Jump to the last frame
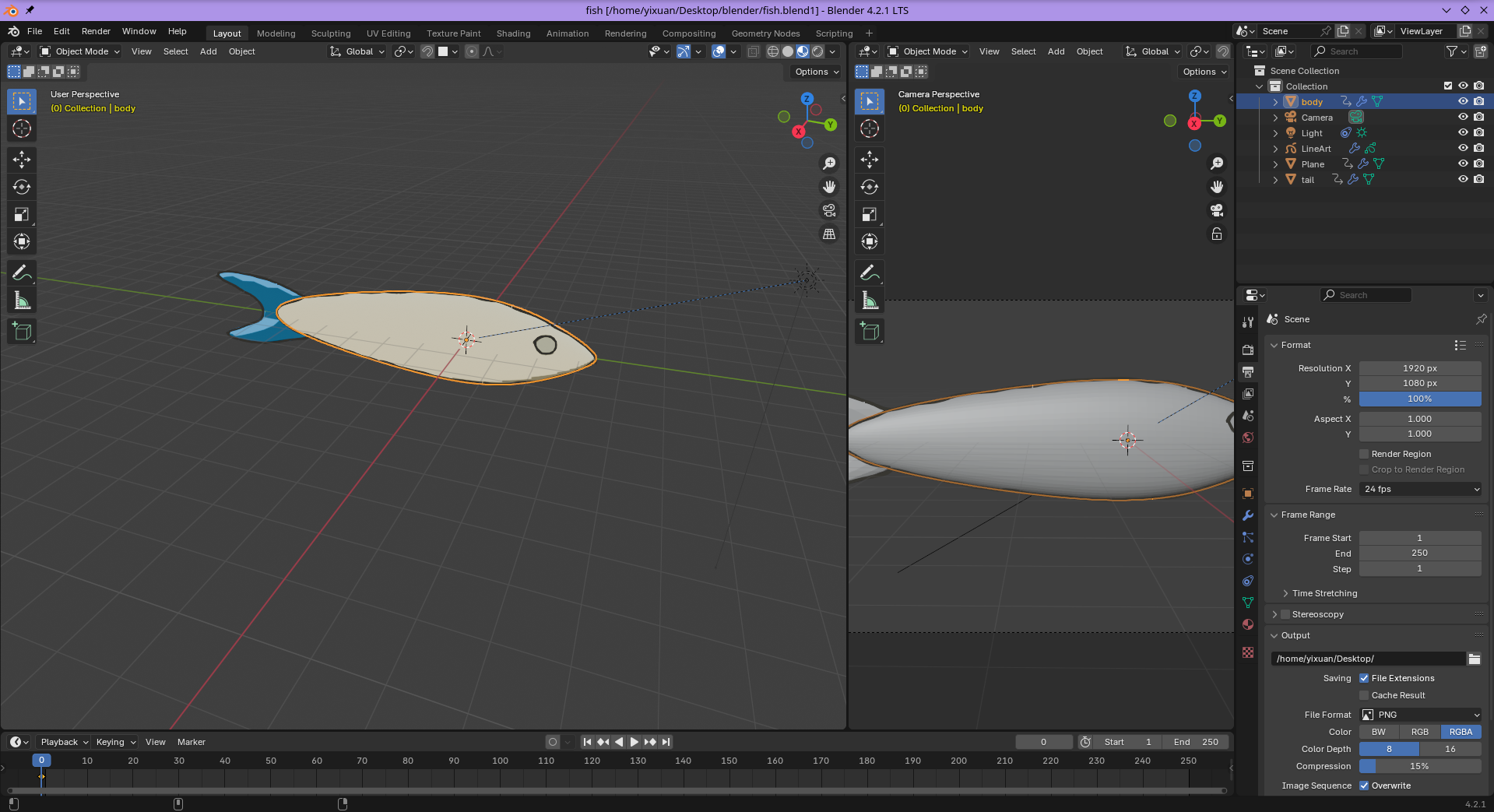Screen dimensions: 1494x812 point(666,742)
